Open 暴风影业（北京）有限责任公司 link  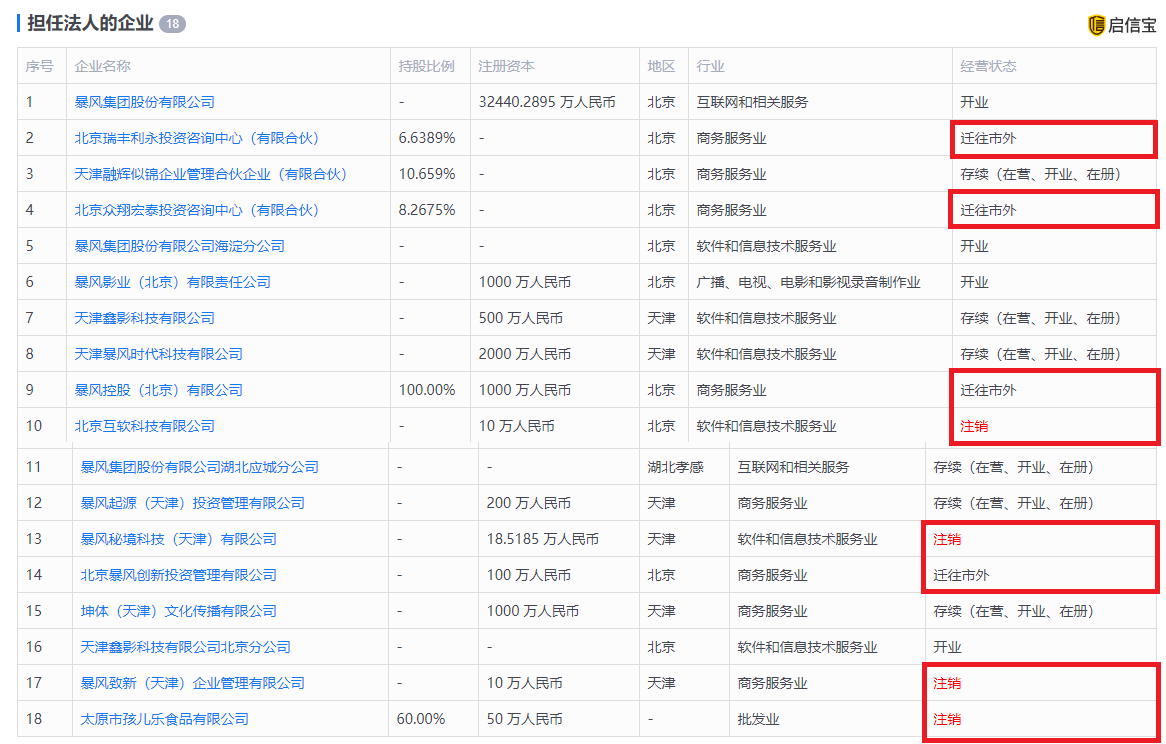pos(173,282)
